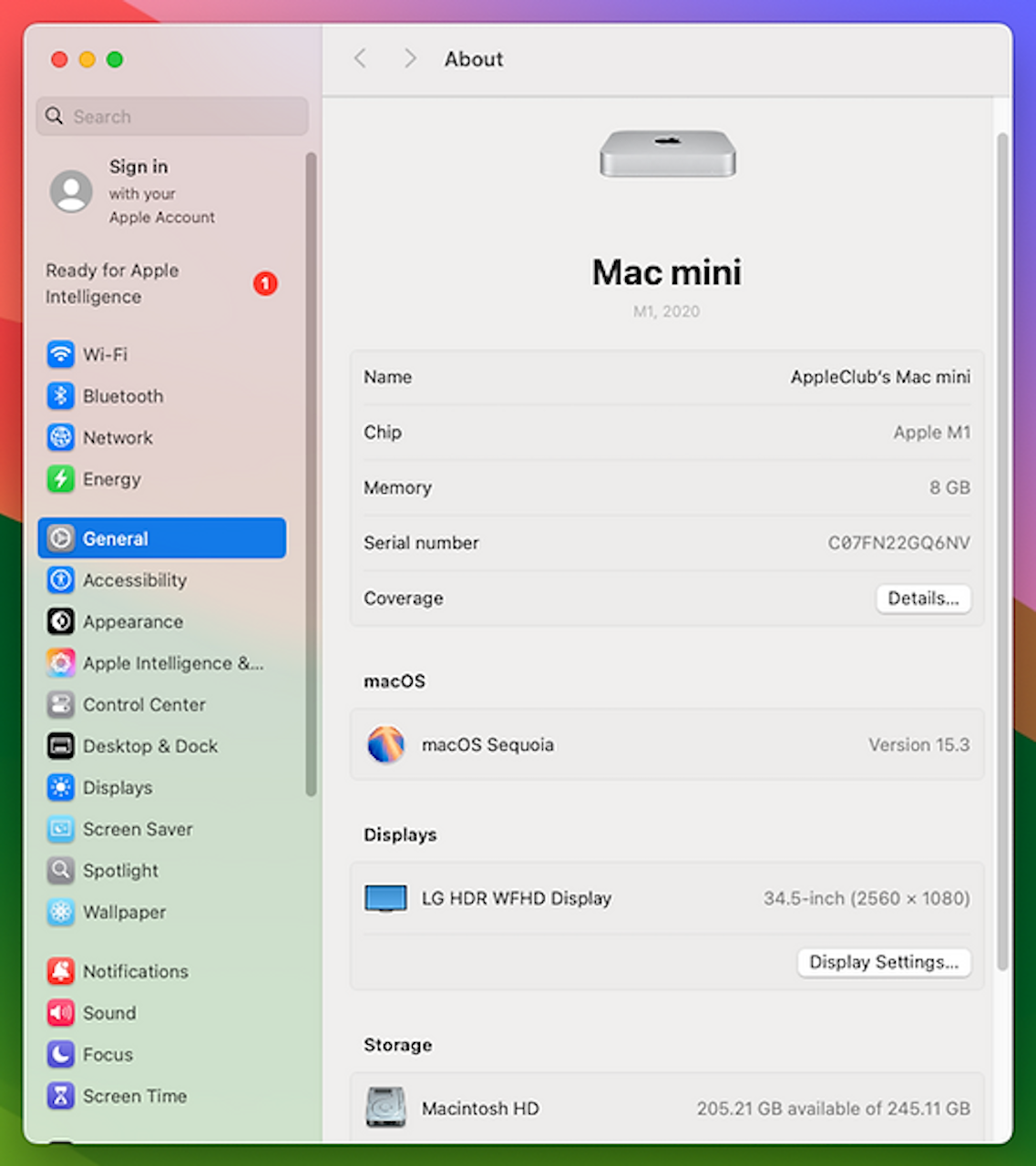Open Screen Saver settings
Image resolution: width=1036 pixels, height=1166 pixels.
coord(162,829)
